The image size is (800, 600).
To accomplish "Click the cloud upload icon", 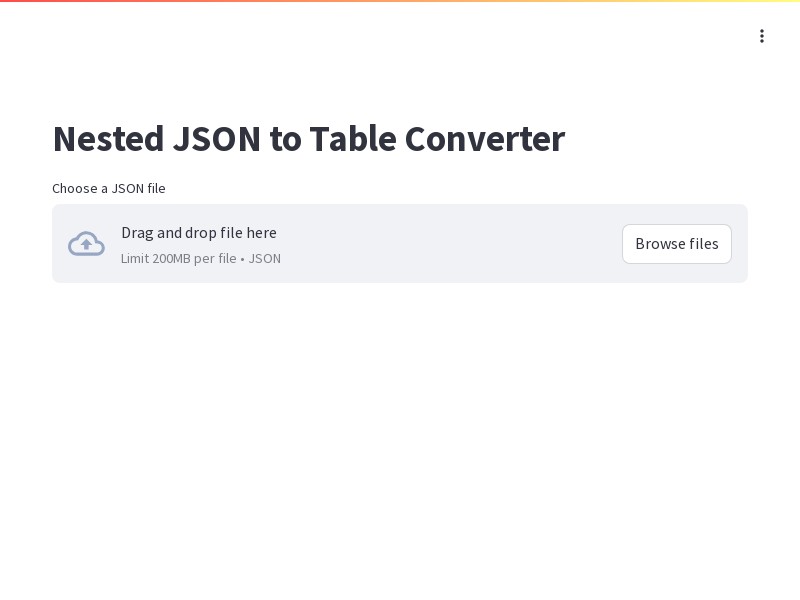I will 86,244.
